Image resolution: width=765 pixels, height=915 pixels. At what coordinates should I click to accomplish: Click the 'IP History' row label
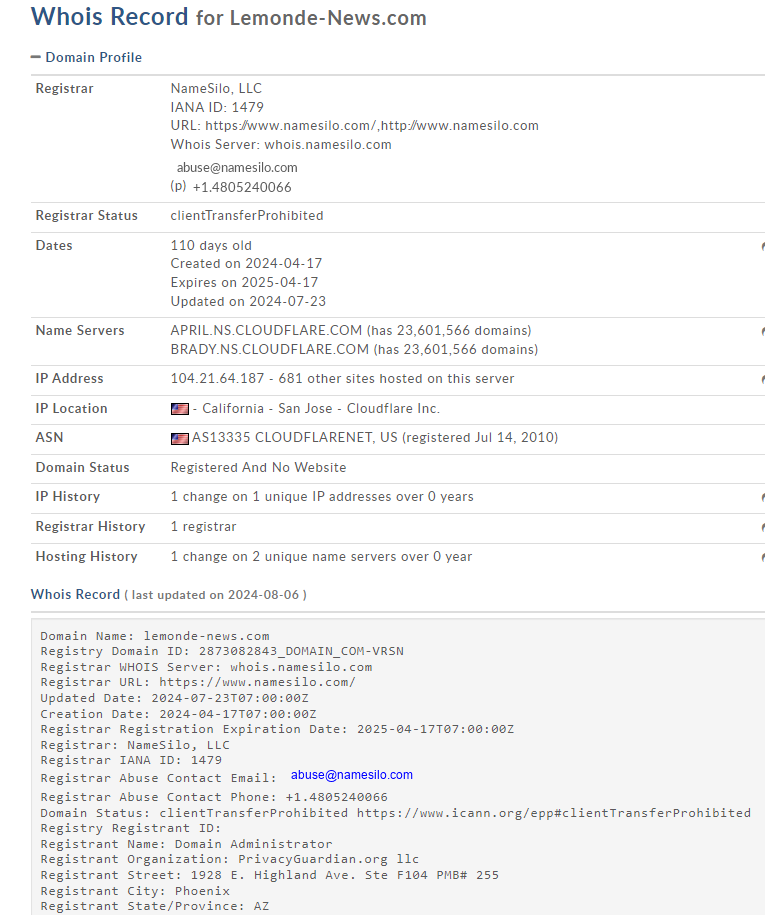click(x=68, y=497)
